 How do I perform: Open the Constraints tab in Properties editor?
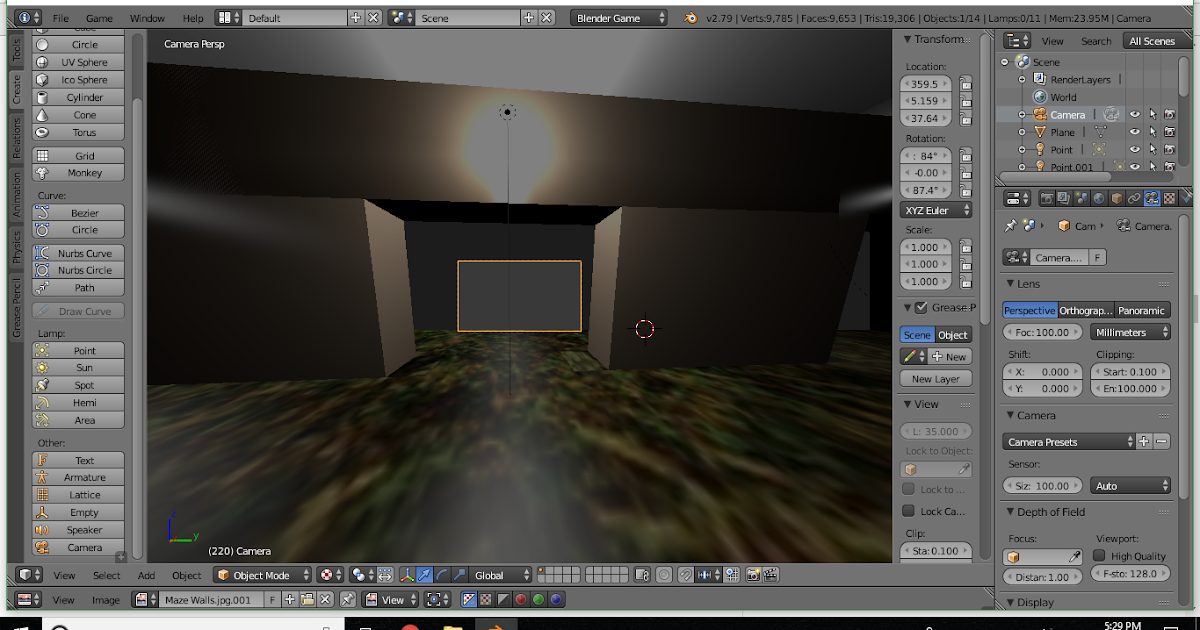1135,198
